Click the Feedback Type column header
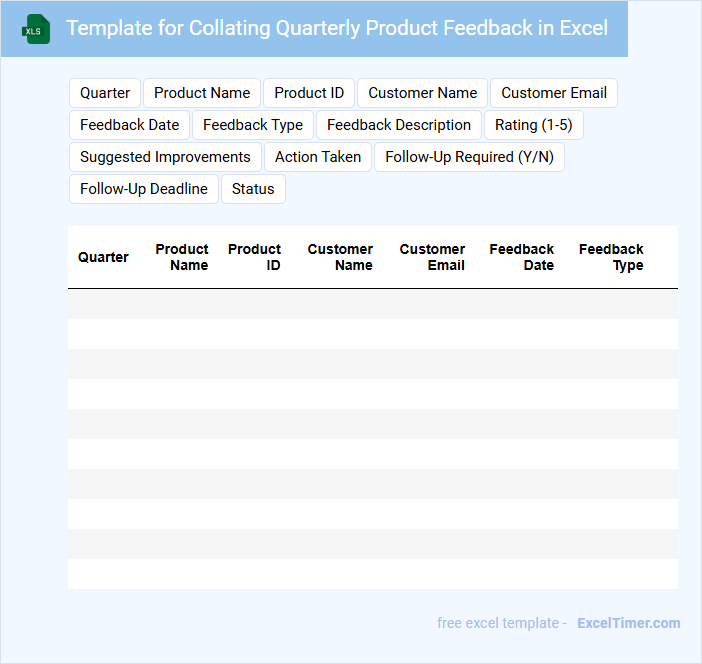 (x=611, y=257)
